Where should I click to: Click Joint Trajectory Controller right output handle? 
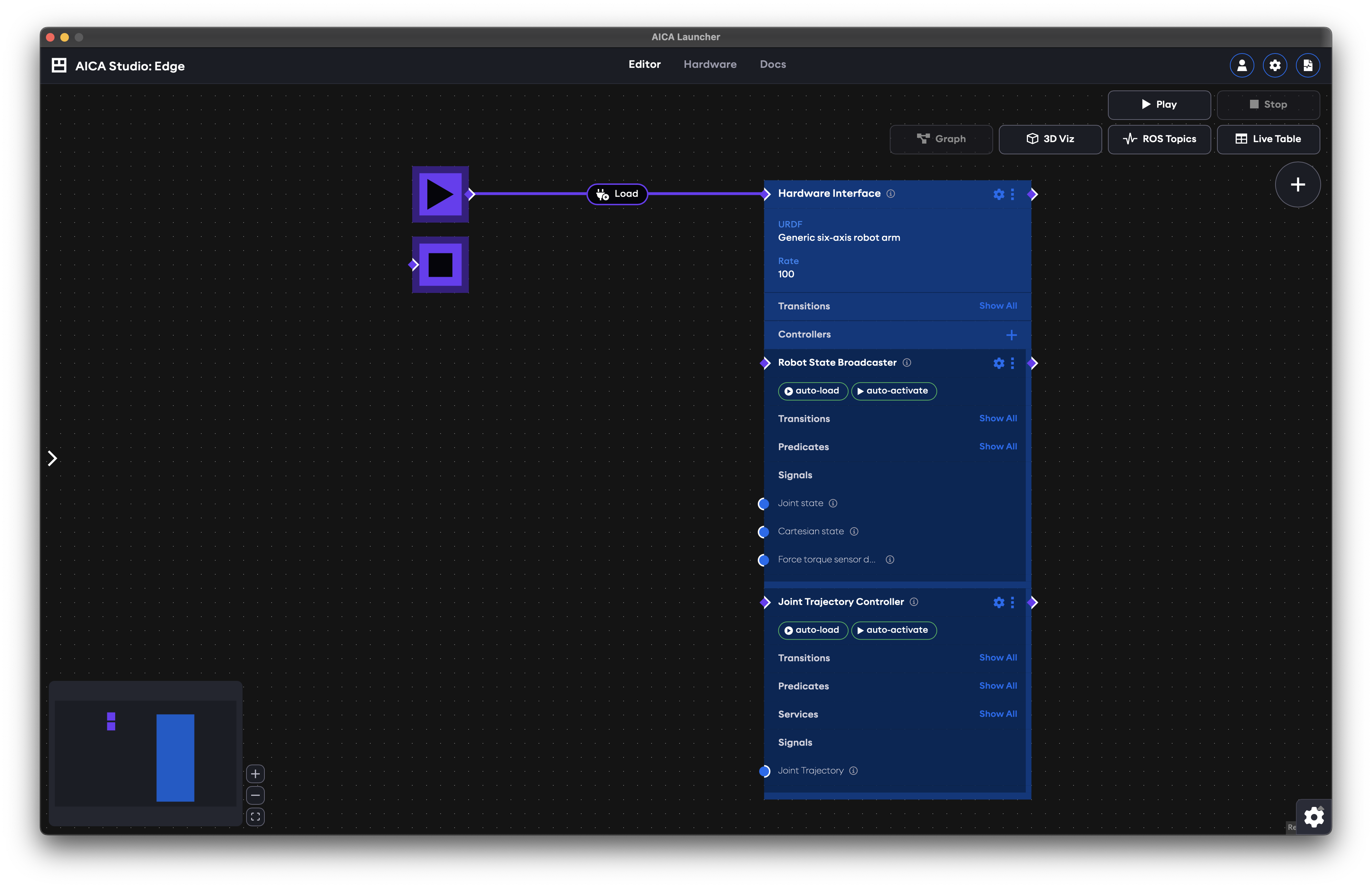[1033, 603]
